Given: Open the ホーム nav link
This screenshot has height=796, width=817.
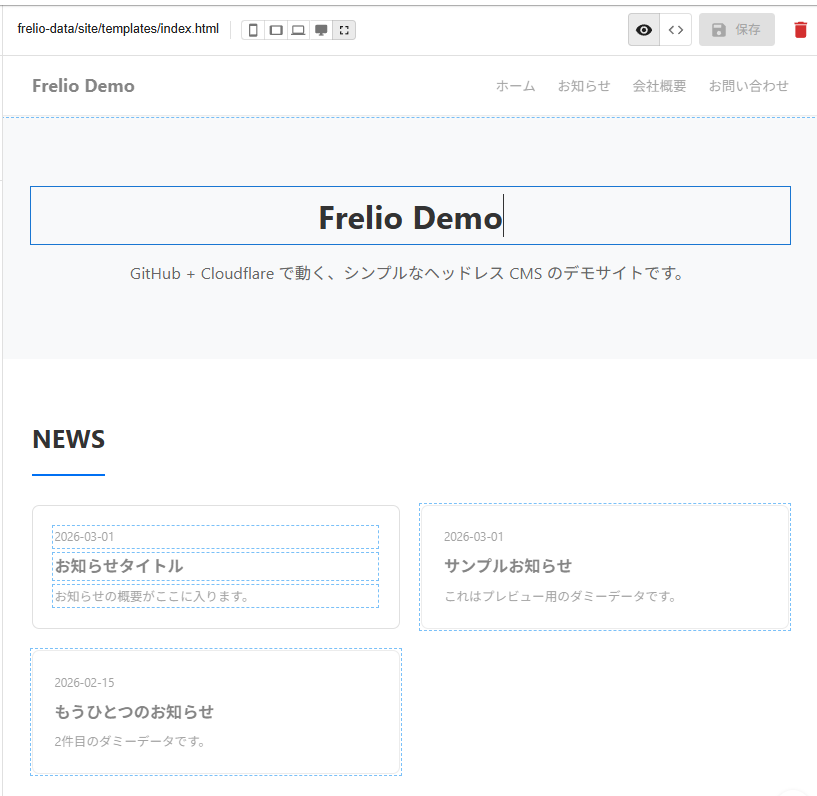Looking at the screenshot, I should pyautogui.click(x=515, y=86).
